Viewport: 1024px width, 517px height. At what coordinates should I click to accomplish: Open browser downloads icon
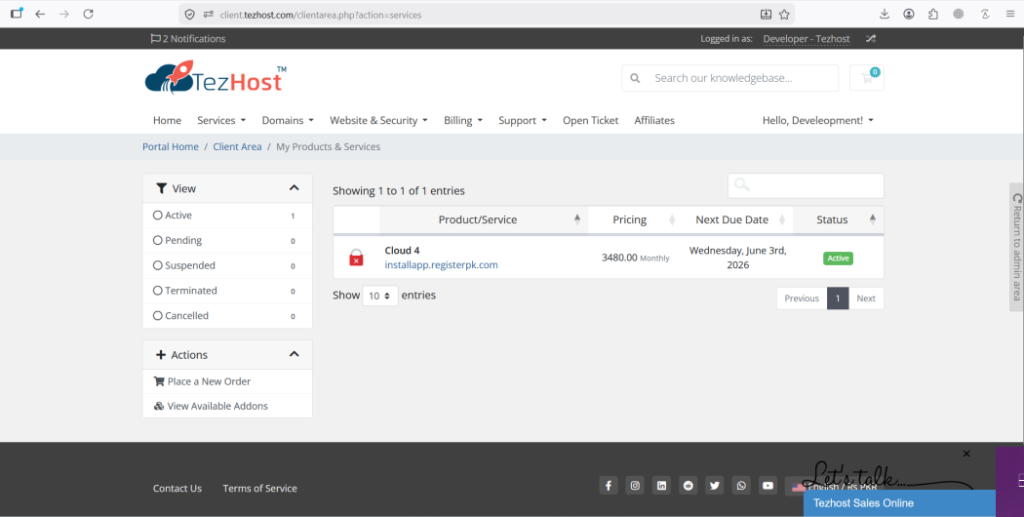pyautogui.click(x=884, y=14)
